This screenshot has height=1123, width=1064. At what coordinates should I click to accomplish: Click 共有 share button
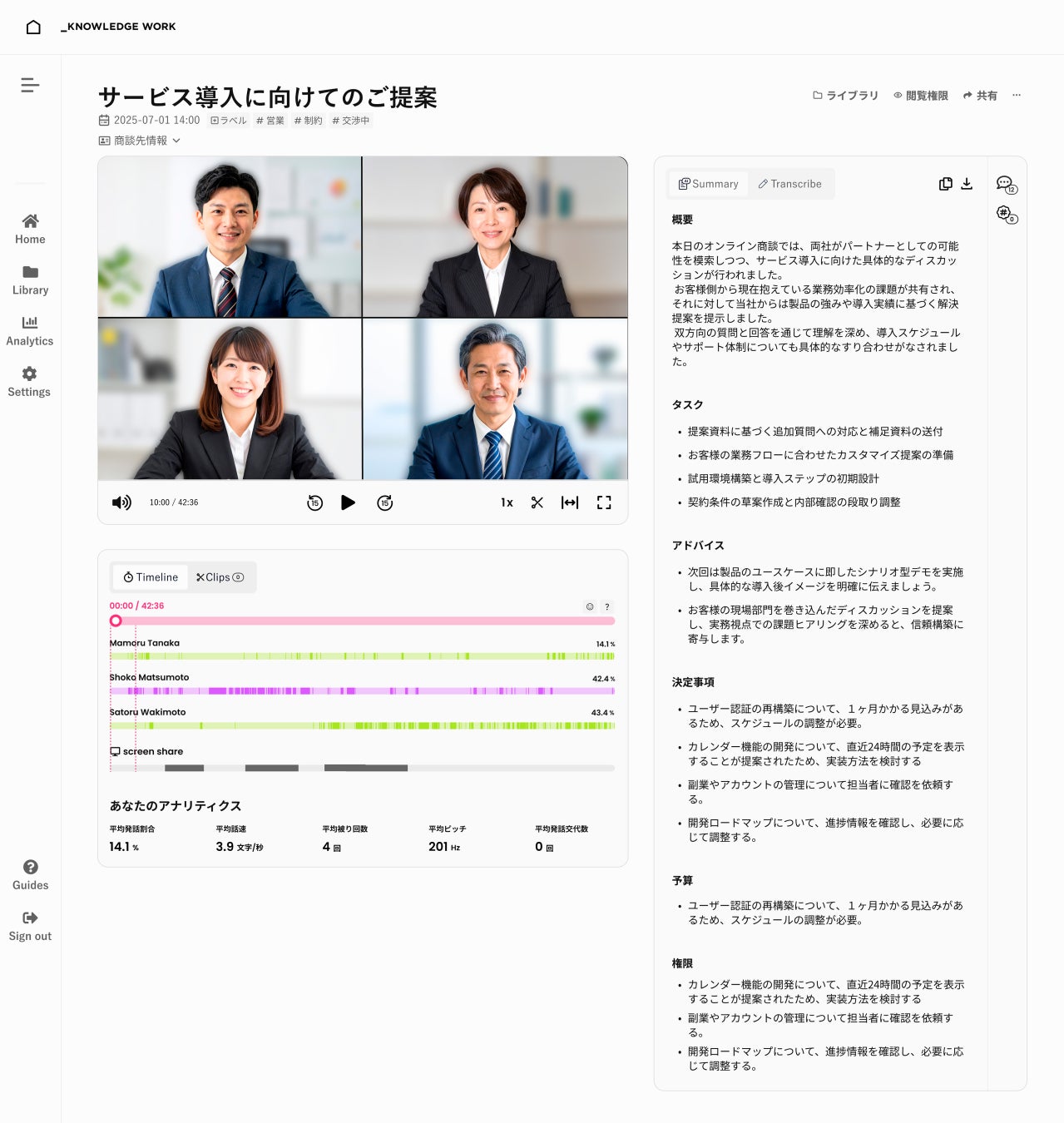980,96
